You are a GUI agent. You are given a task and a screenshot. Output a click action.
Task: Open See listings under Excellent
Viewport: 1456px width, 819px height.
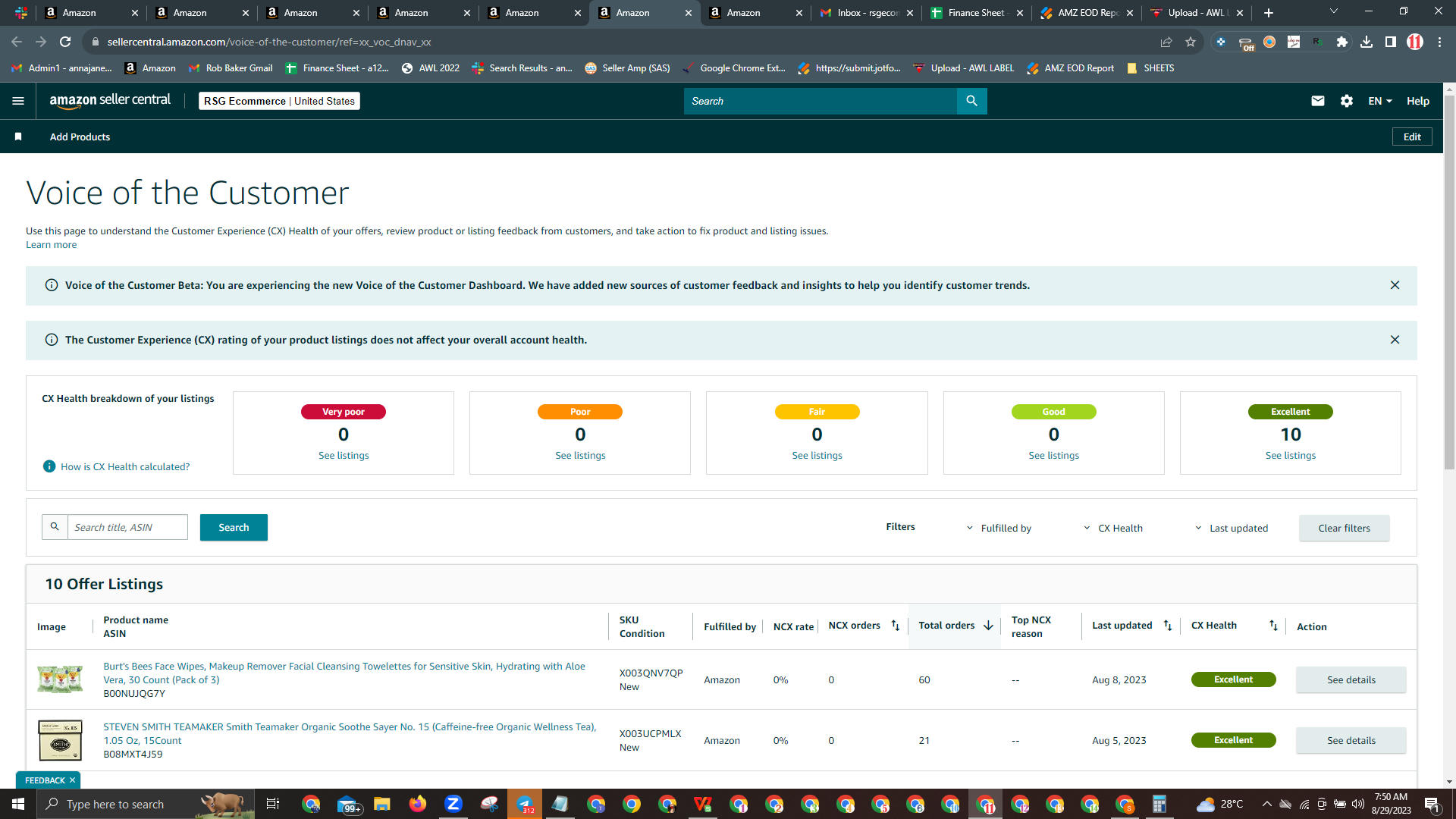[1290, 456]
